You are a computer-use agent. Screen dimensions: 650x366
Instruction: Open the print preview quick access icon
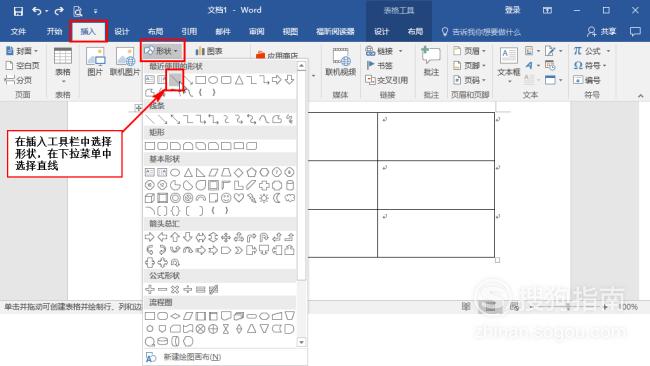pos(78,11)
